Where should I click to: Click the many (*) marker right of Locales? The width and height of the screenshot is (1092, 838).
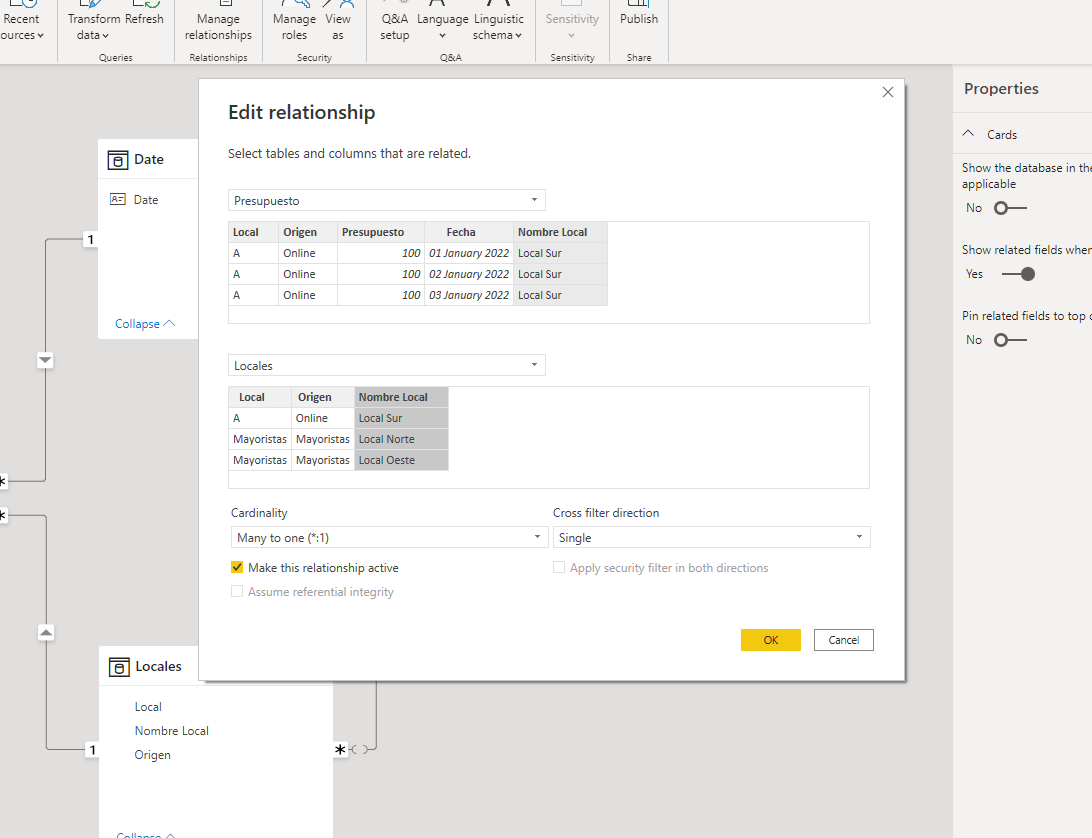(x=340, y=750)
